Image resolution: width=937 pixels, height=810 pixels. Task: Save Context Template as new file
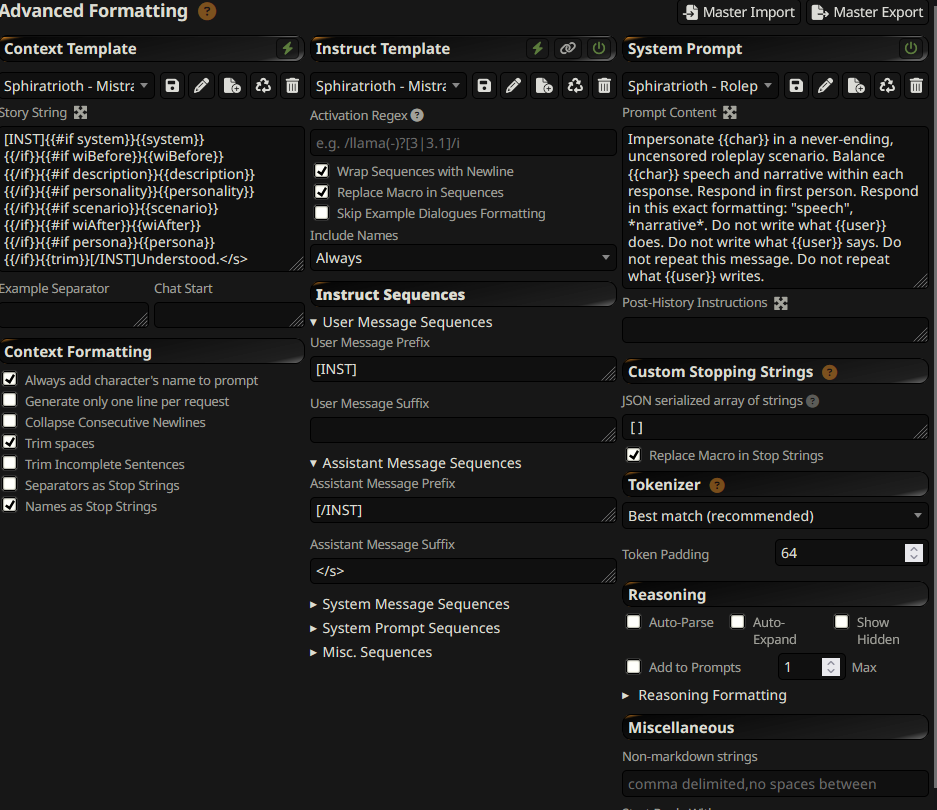(x=232, y=86)
